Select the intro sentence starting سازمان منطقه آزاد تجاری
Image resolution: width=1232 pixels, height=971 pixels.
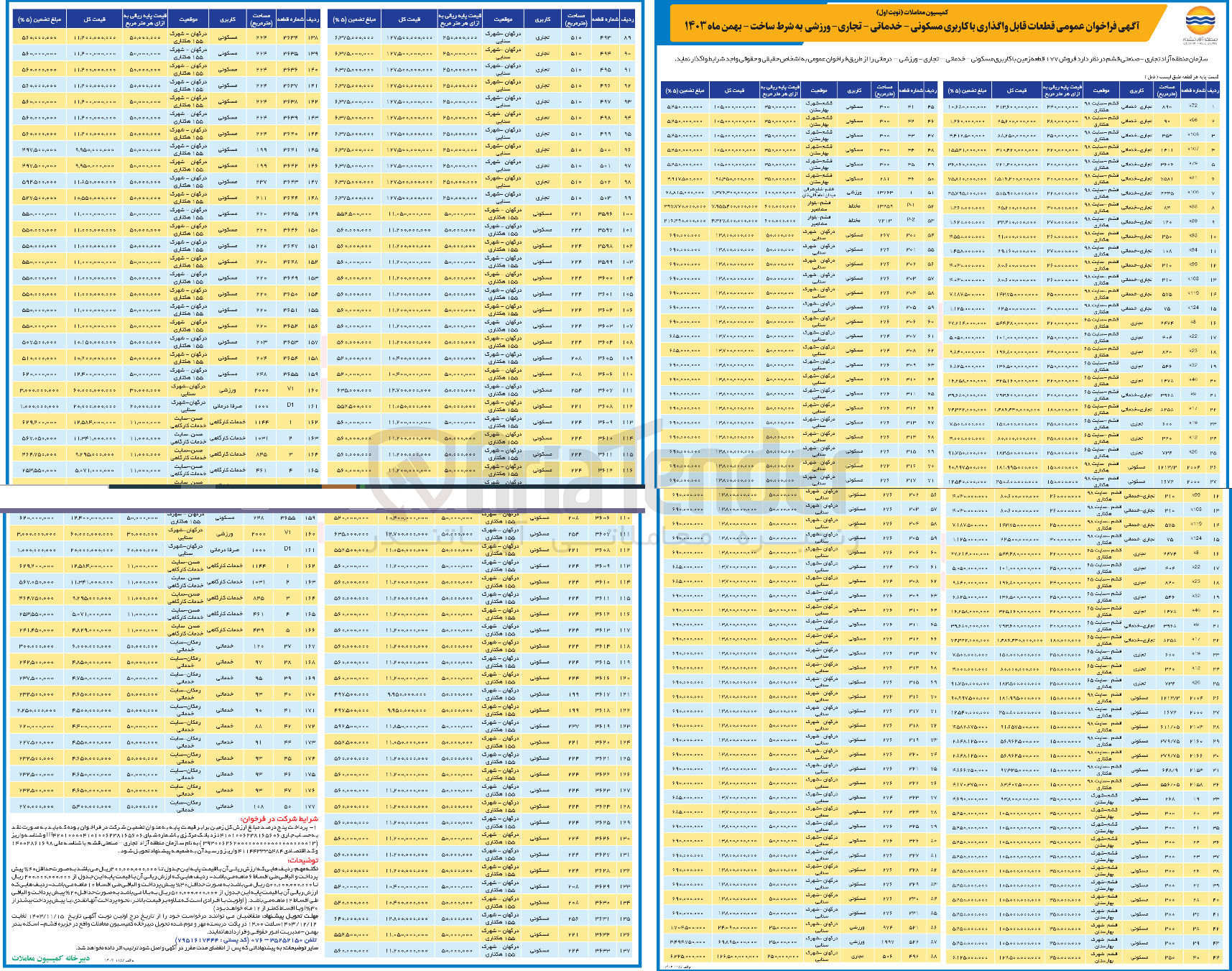coord(941,59)
